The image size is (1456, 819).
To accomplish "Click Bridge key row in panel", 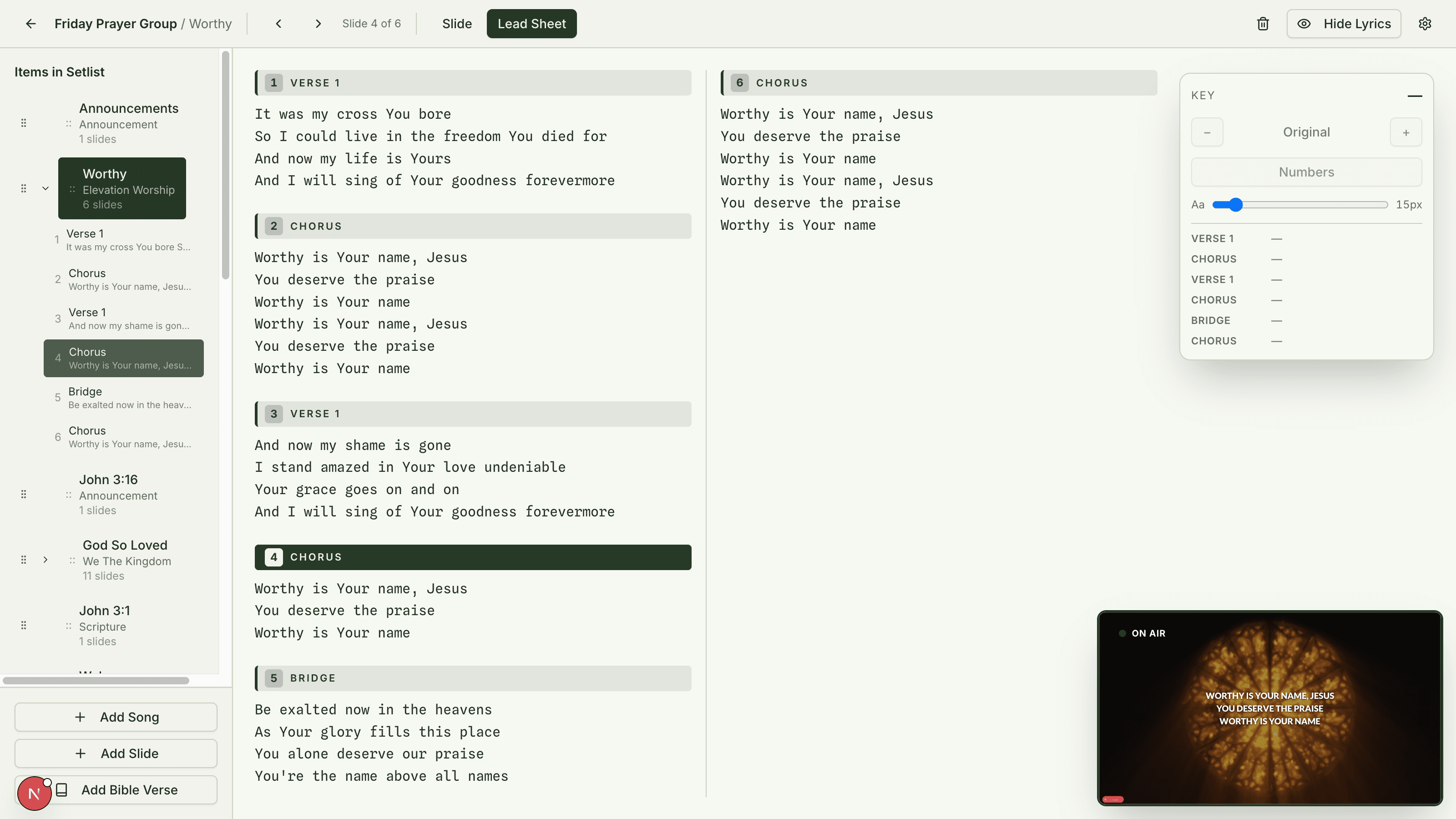I will (x=1306, y=320).
